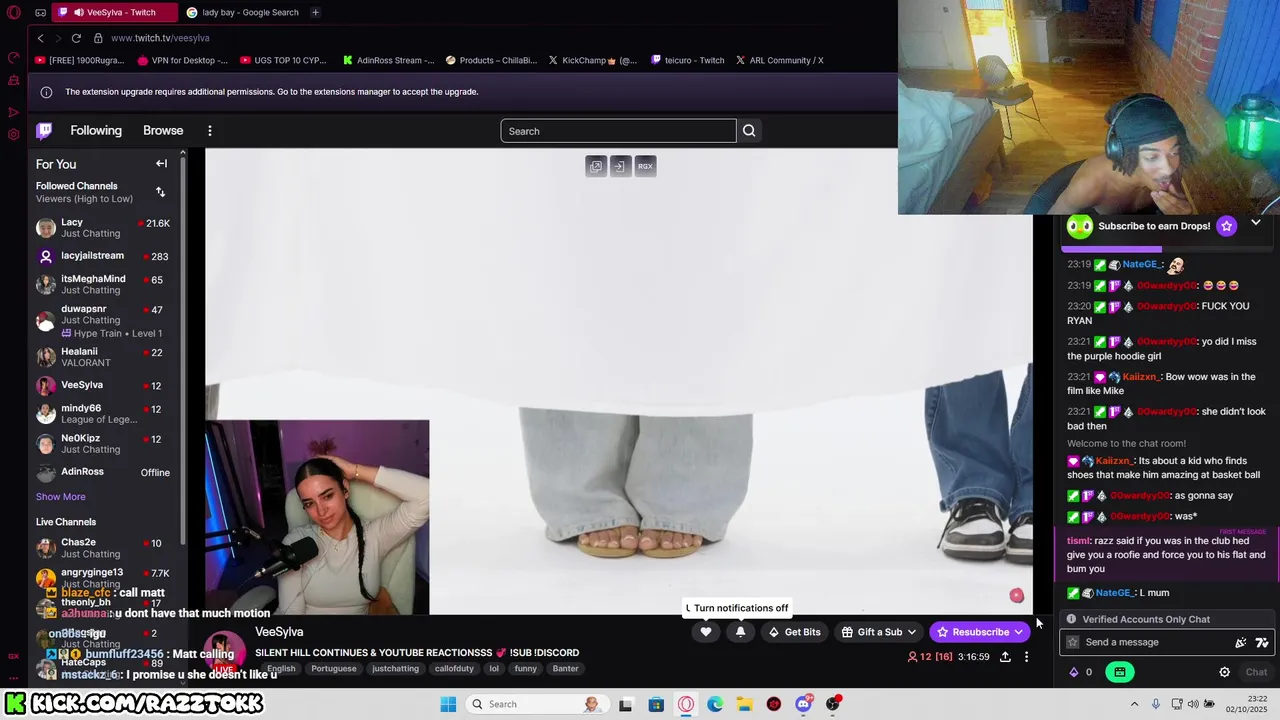The image size is (1280, 720).
Task: Click the Get Bits button
Action: [x=794, y=632]
